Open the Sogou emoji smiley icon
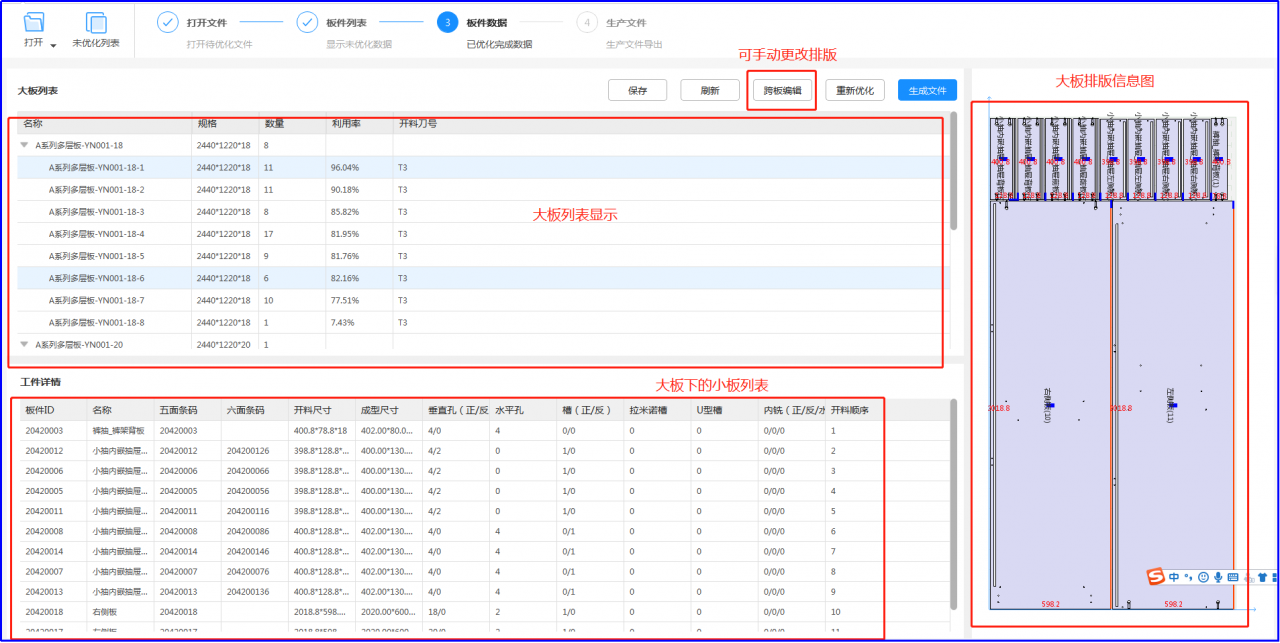 (x=1203, y=577)
